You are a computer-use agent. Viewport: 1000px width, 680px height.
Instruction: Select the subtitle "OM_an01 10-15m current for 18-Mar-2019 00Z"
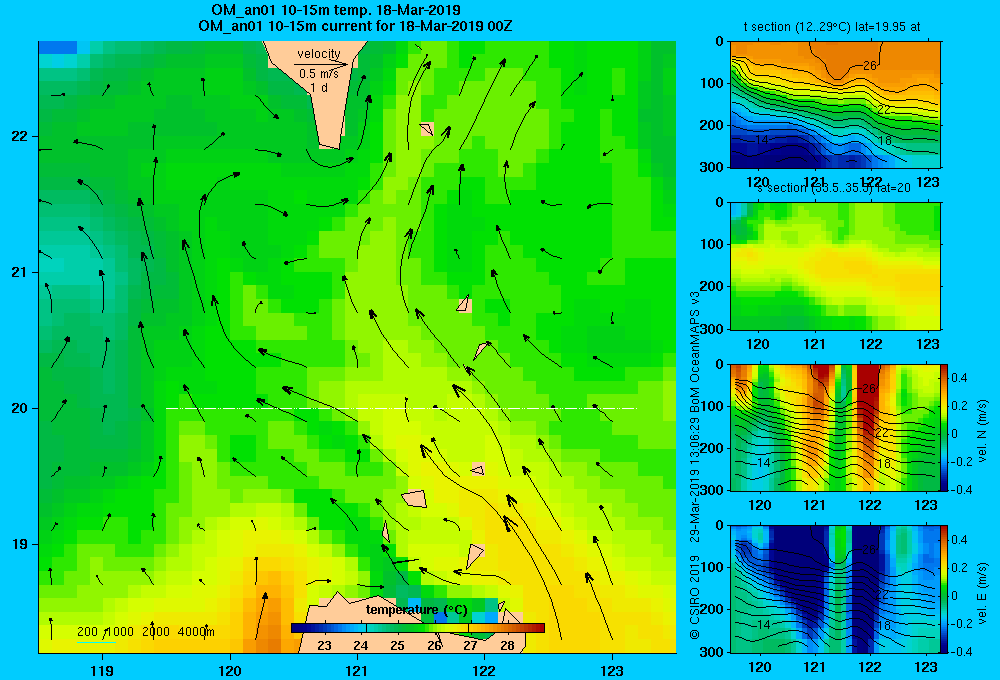pos(355,26)
